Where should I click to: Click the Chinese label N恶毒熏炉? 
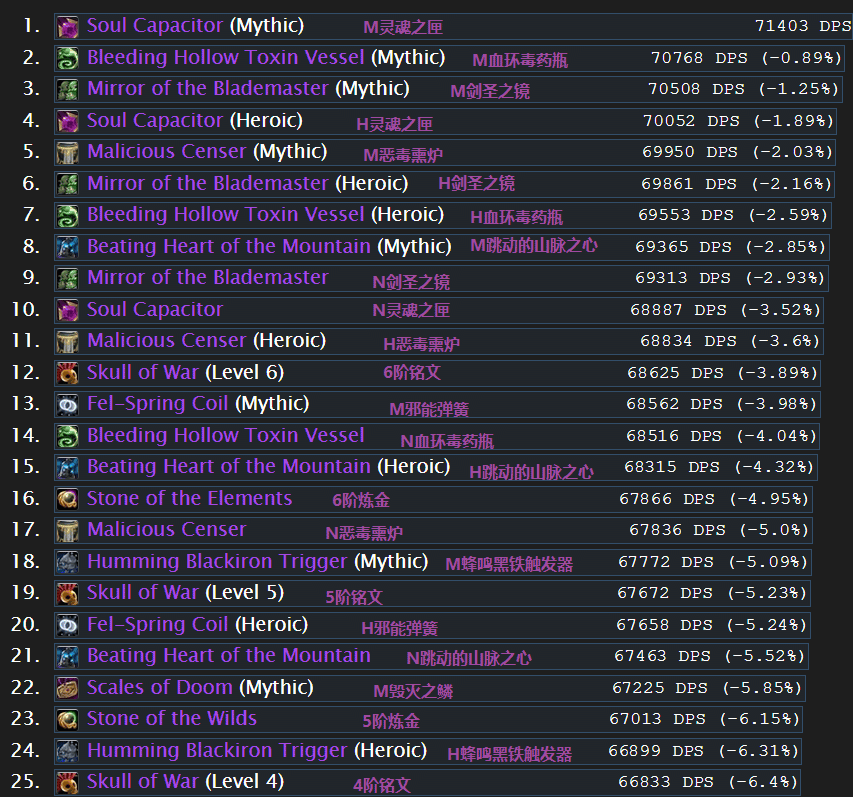pyautogui.click(x=364, y=533)
